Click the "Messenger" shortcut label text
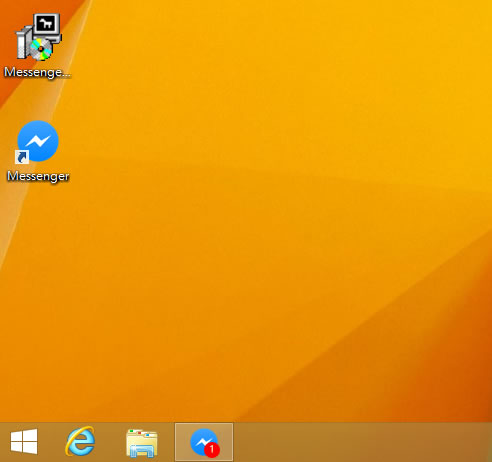The width and height of the screenshot is (492, 462). click(x=38, y=176)
